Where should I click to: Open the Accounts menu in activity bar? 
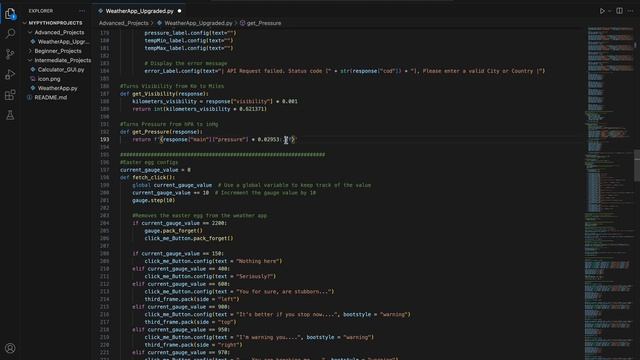10,348
